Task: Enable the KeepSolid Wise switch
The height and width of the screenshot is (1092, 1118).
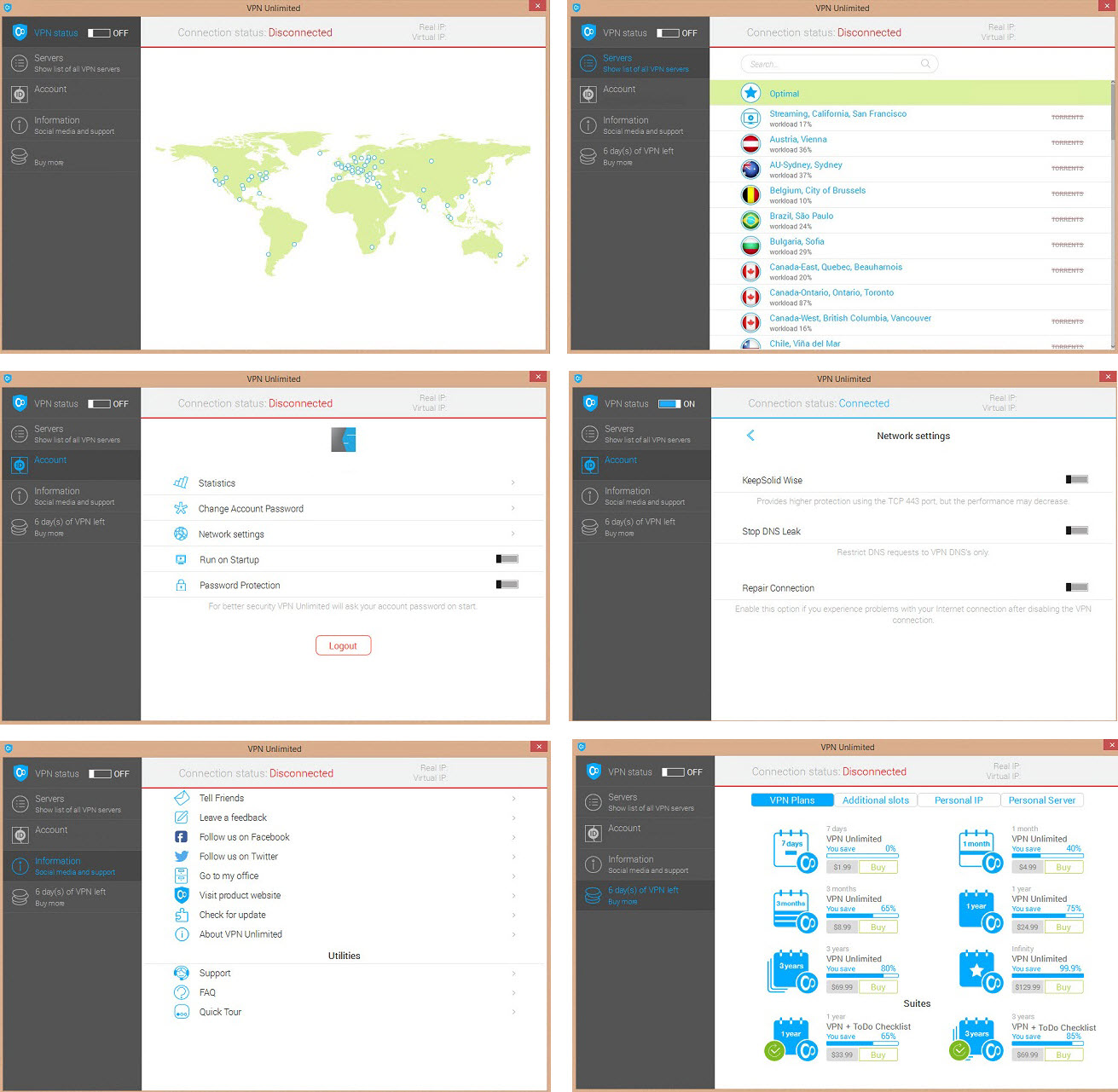Action: tap(1077, 479)
